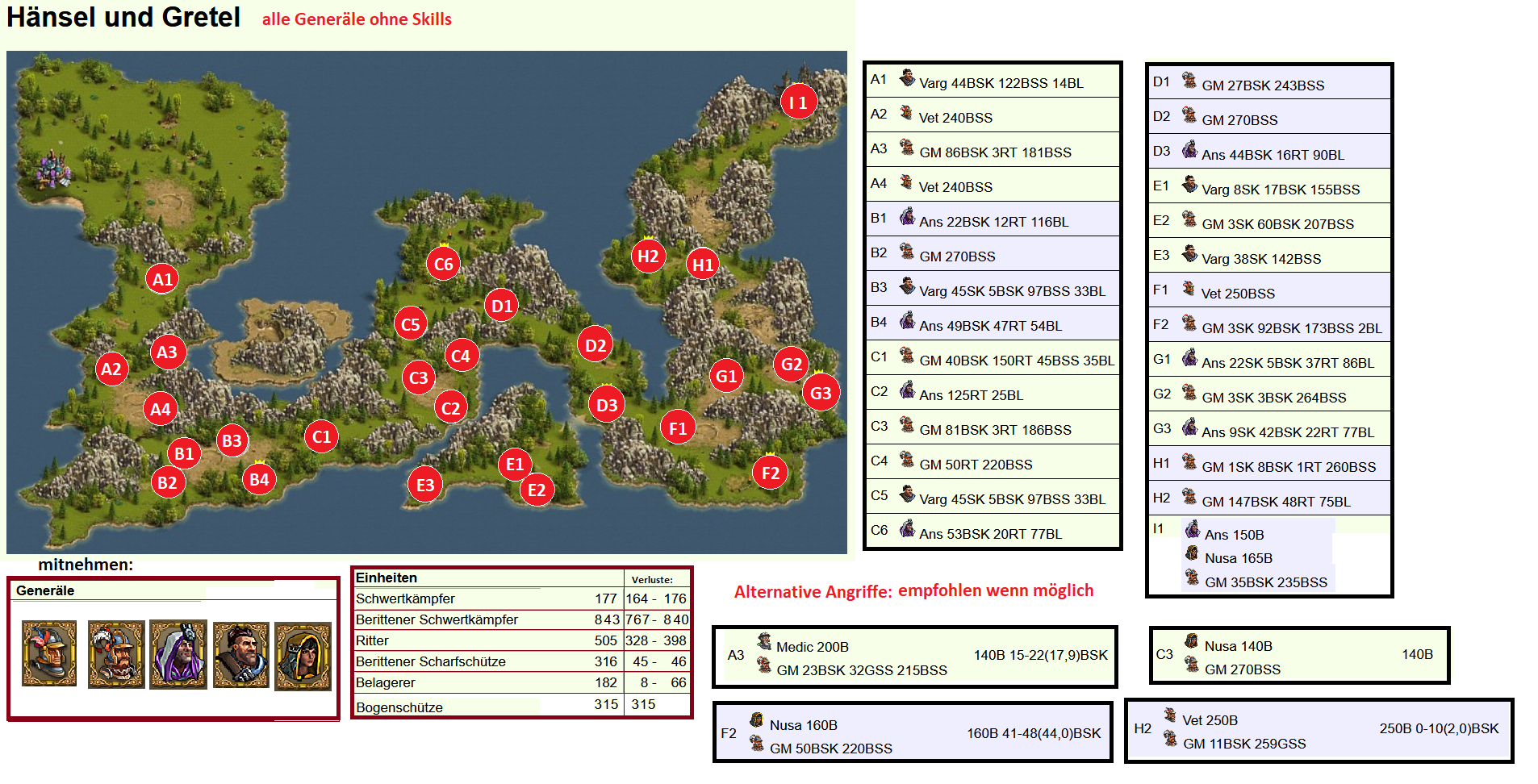1538x784 pixels.
Task: Click the F2 map marker
Action: point(771,473)
